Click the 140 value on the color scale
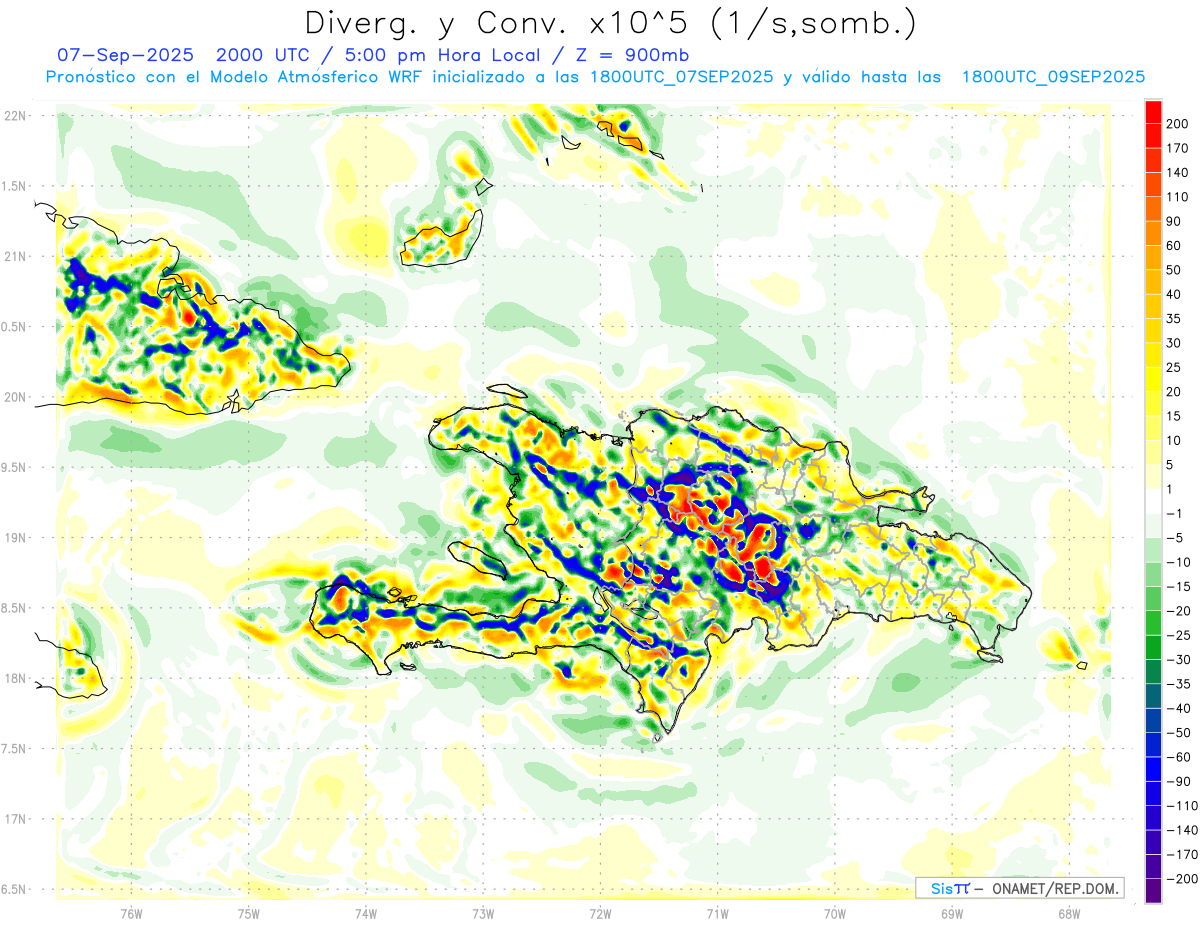1200x927 pixels. click(x=1179, y=173)
